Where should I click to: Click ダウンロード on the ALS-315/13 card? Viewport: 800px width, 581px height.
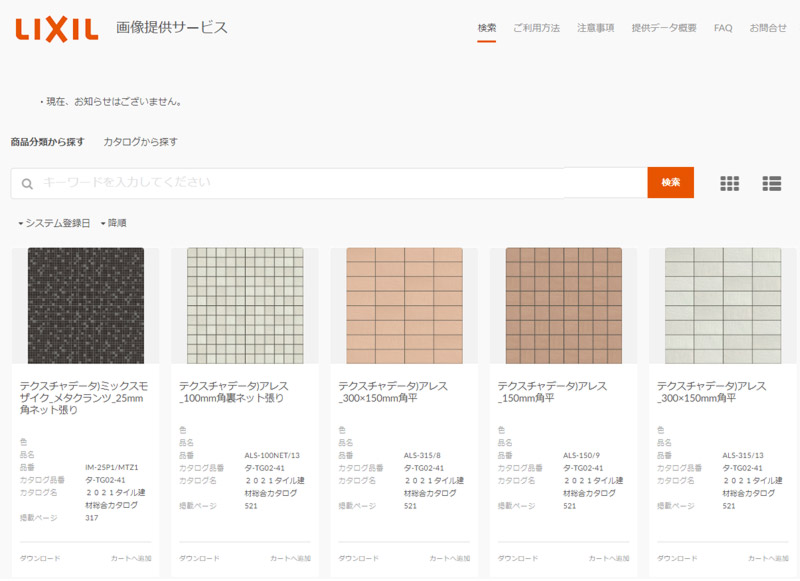[x=677, y=559]
